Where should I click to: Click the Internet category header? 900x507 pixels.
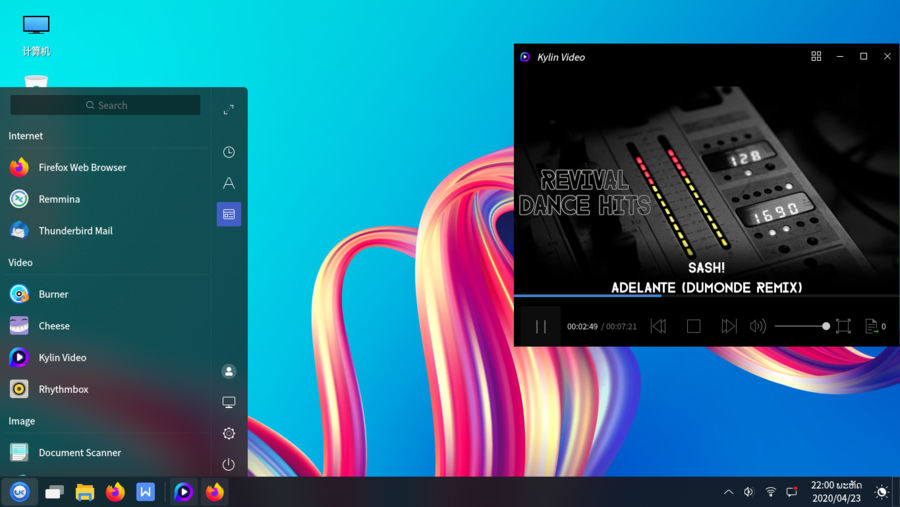tap(26, 136)
